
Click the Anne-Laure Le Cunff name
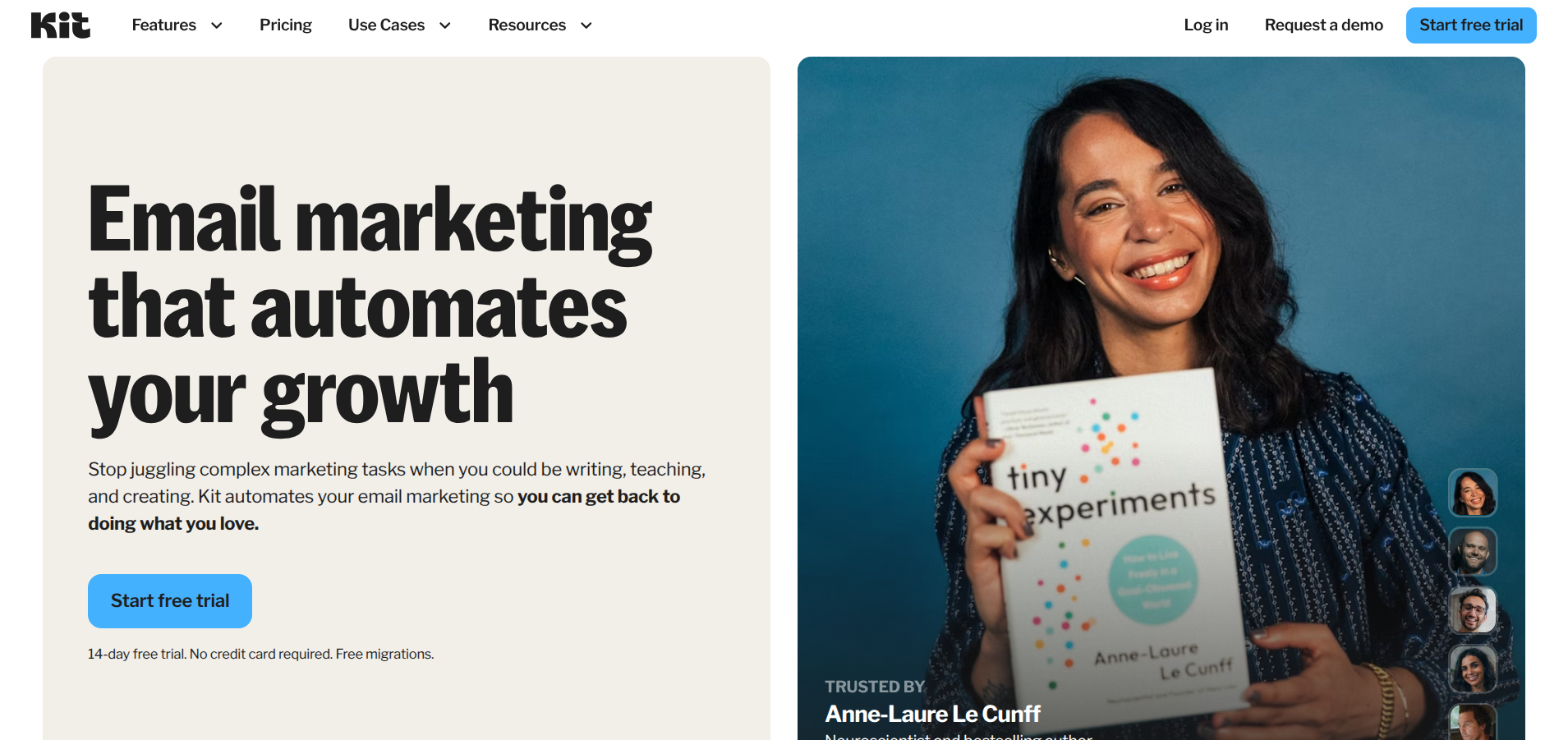(x=933, y=714)
